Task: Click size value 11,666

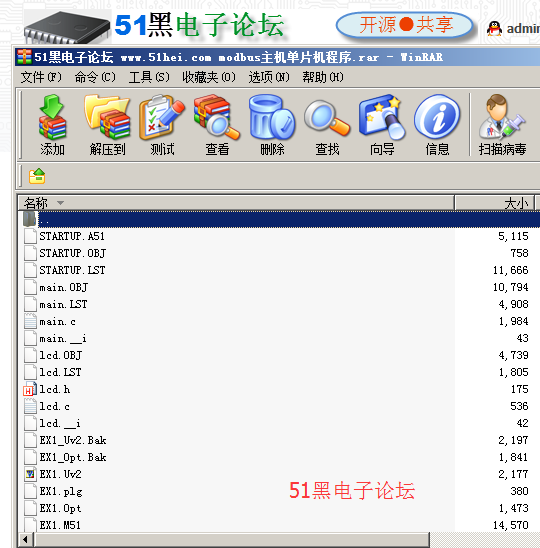Action: pos(511,270)
